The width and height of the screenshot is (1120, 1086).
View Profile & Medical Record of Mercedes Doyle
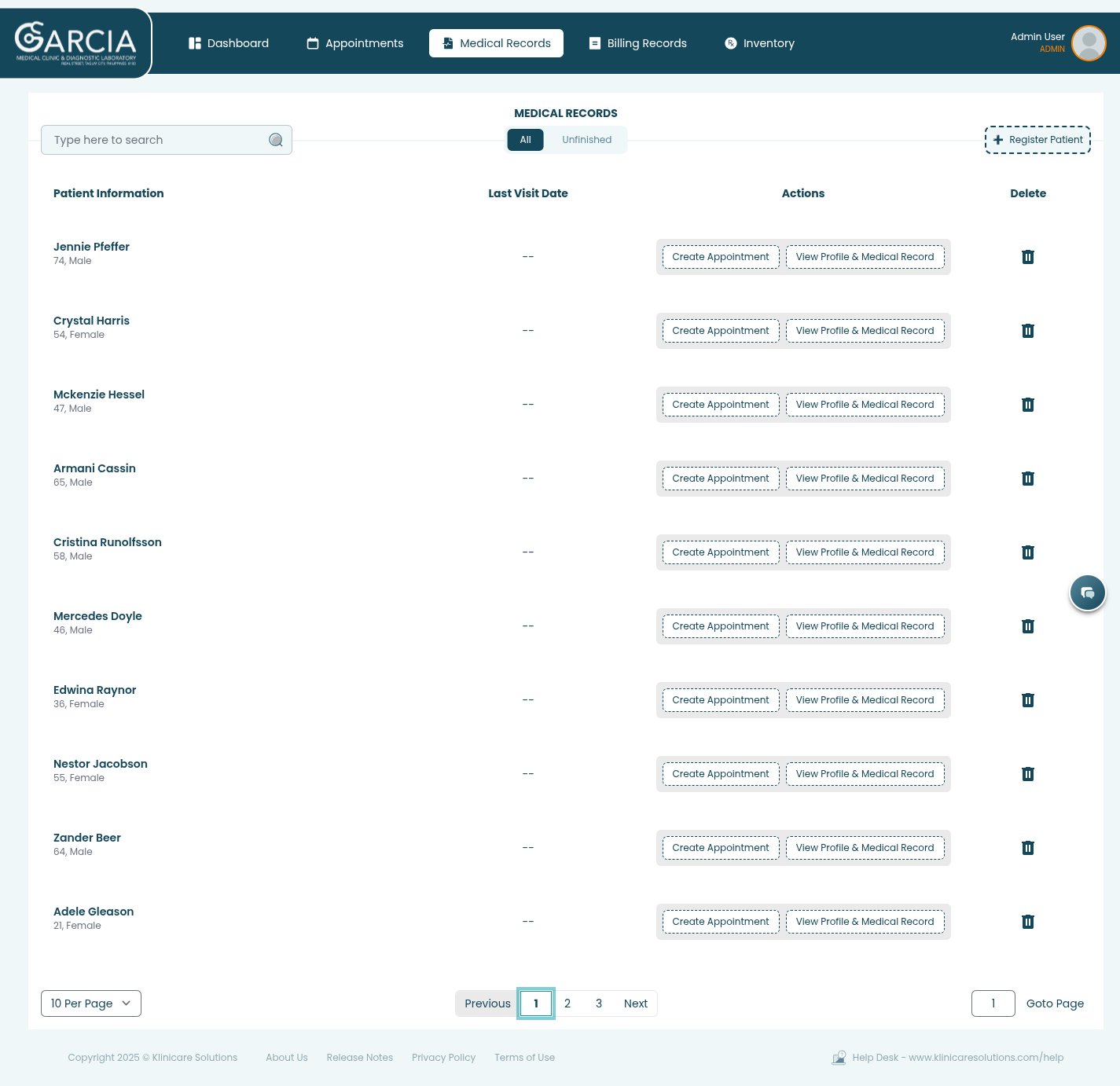(x=865, y=626)
